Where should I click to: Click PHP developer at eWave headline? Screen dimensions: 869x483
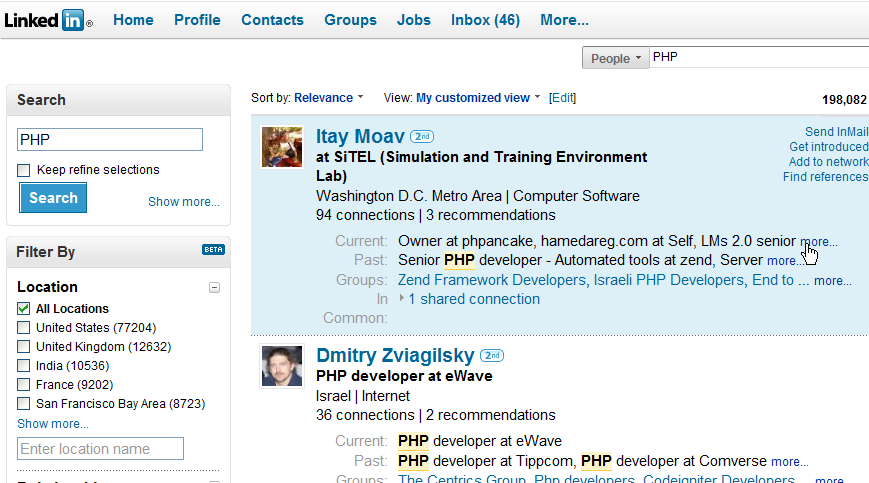pyautogui.click(x=404, y=376)
